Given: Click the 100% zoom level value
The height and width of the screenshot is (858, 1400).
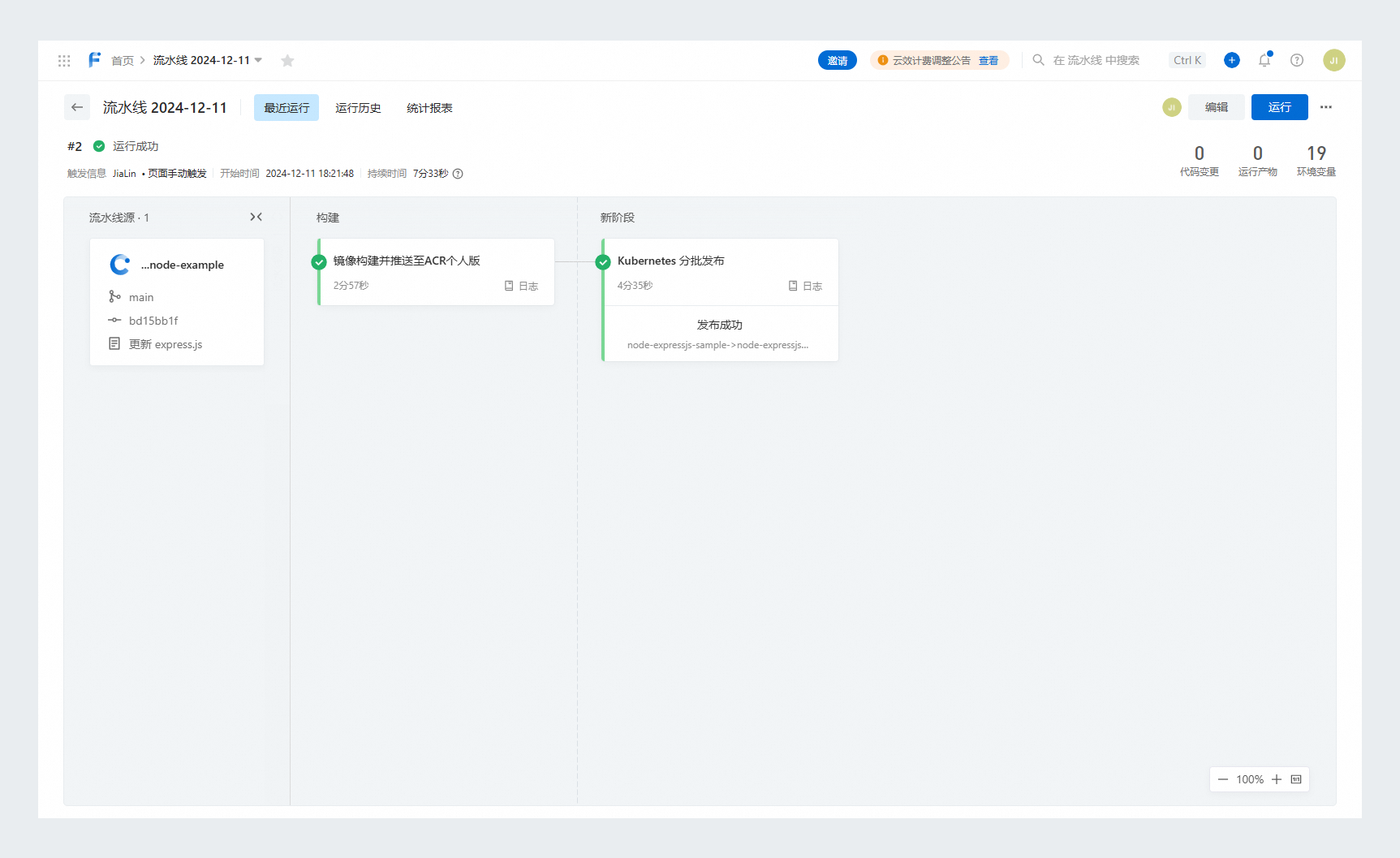Looking at the screenshot, I should point(1250,779).
